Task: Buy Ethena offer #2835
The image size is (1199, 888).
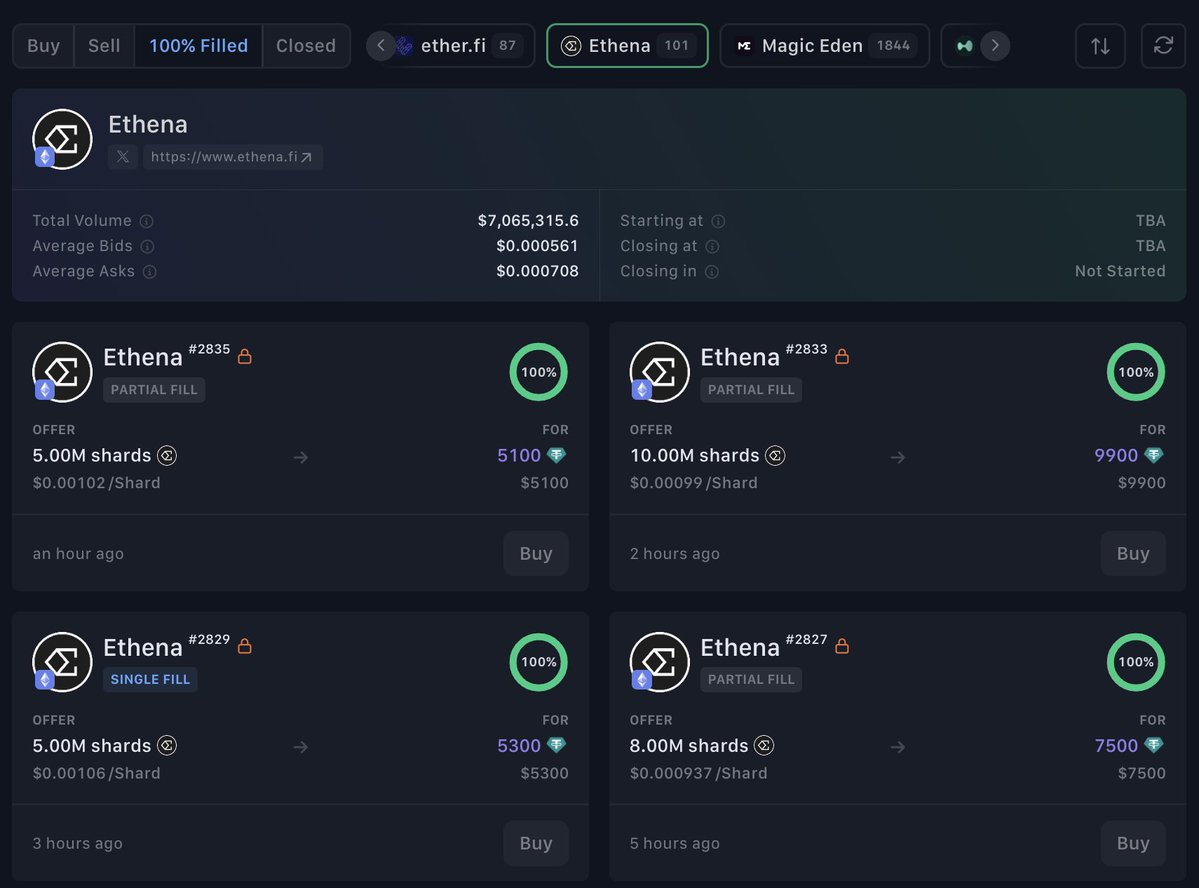Action: click(x=535, y=553)
